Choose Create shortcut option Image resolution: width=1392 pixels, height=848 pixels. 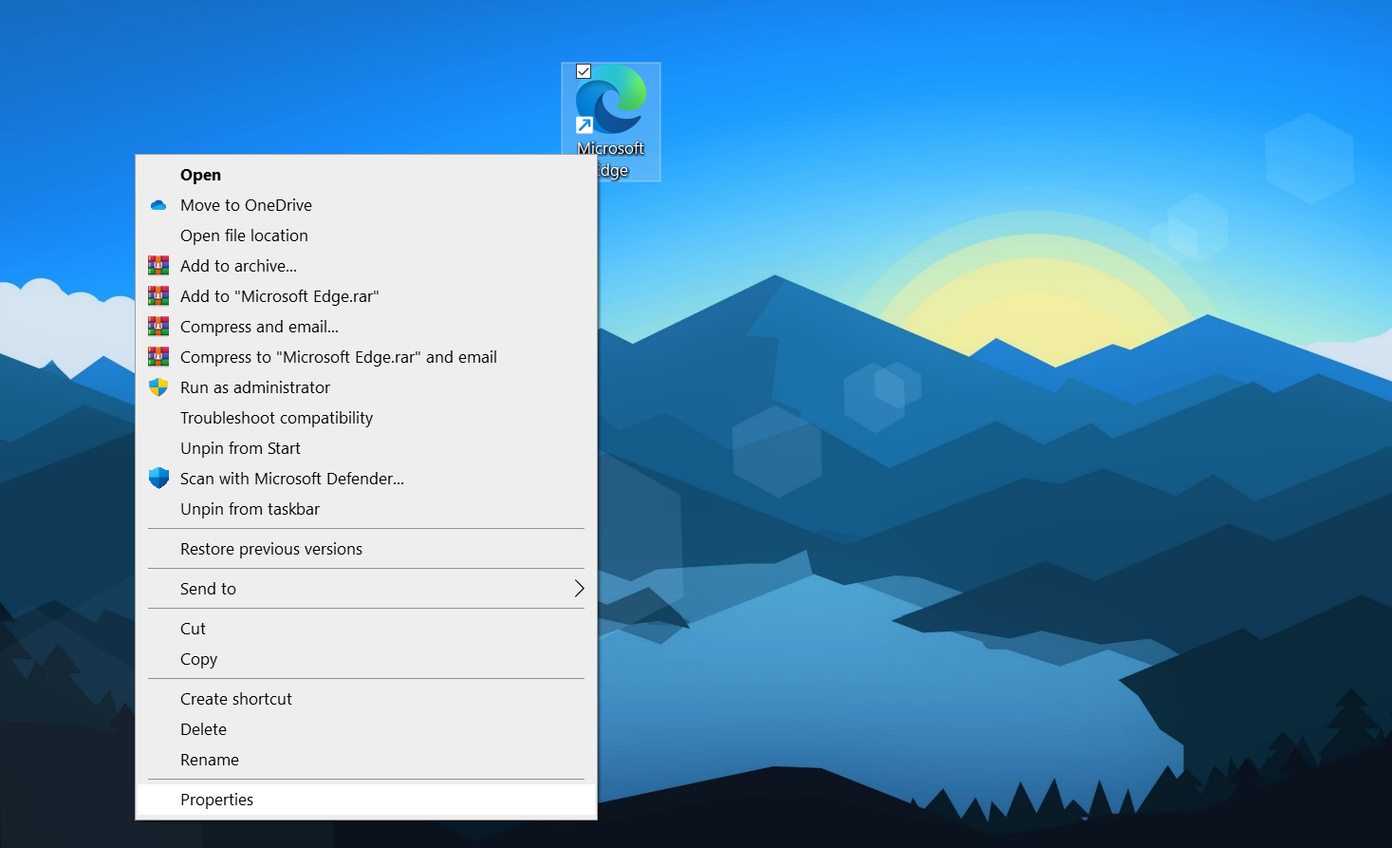pos(236,699)
